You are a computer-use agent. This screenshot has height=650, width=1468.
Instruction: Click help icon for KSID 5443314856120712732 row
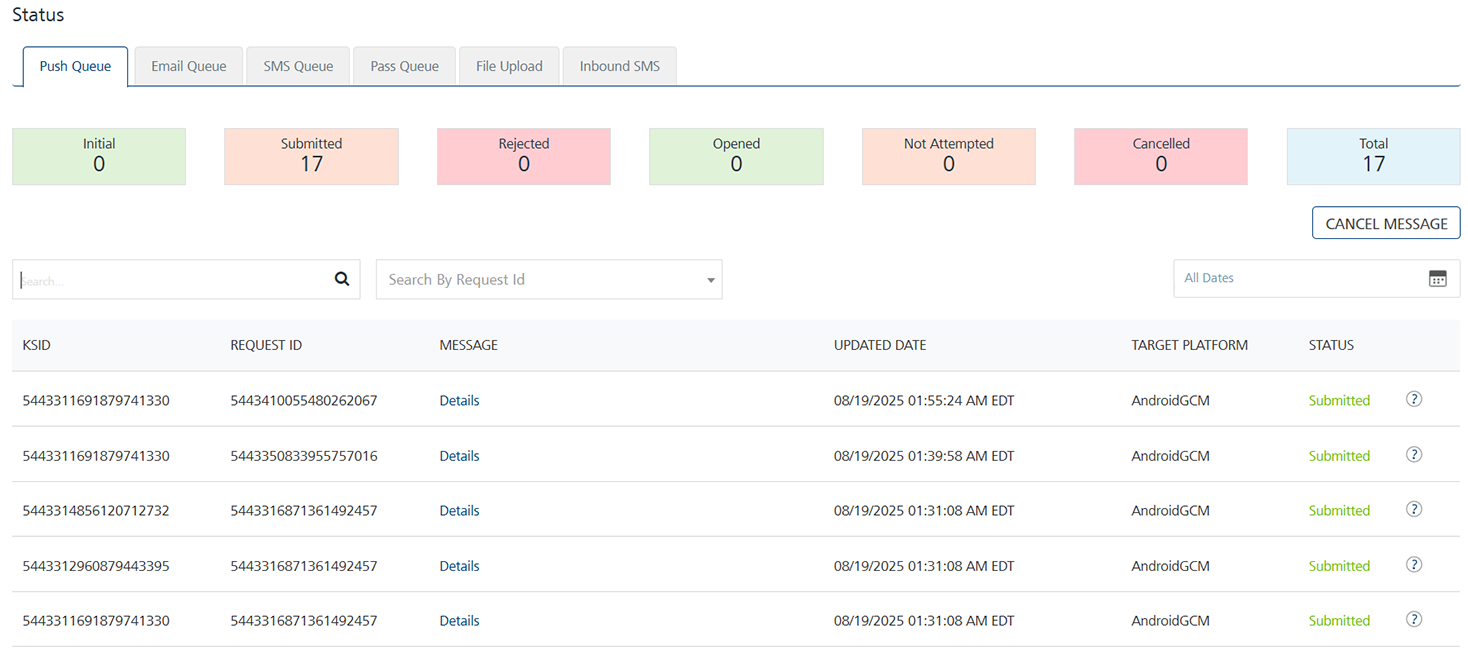coord(1414,510)
